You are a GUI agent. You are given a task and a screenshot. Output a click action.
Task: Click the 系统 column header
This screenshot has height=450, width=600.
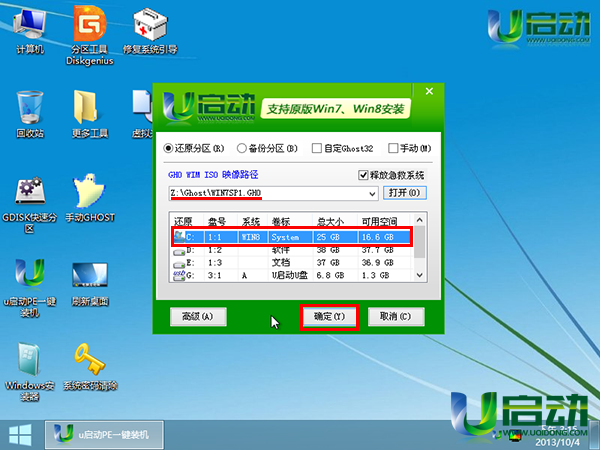(253, 222)
